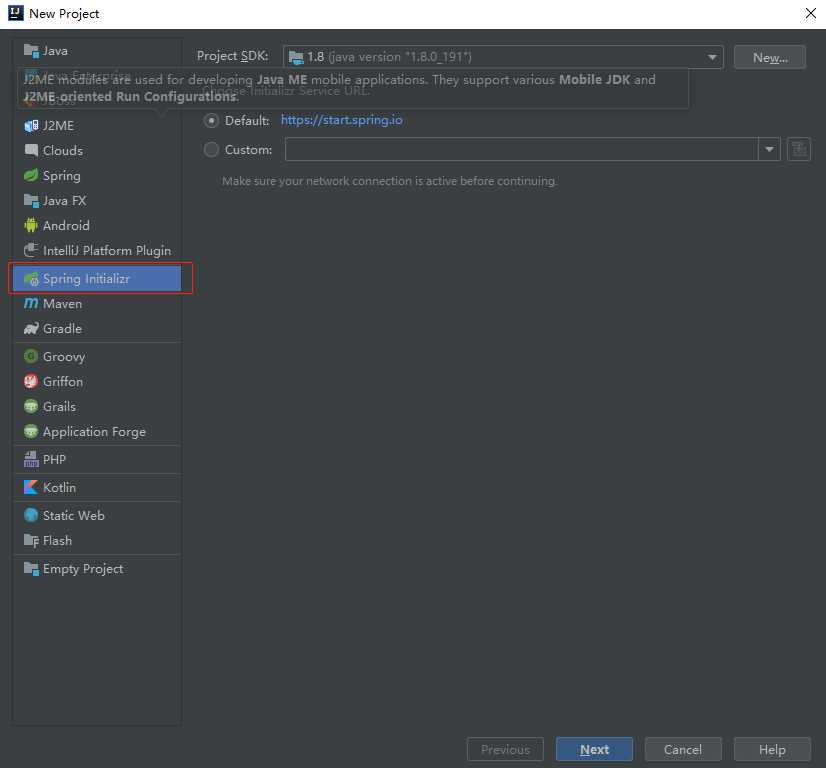This screenshot has height=768, width=826.
Task: Select the Static Web list label
Action: tap(74, 516)
